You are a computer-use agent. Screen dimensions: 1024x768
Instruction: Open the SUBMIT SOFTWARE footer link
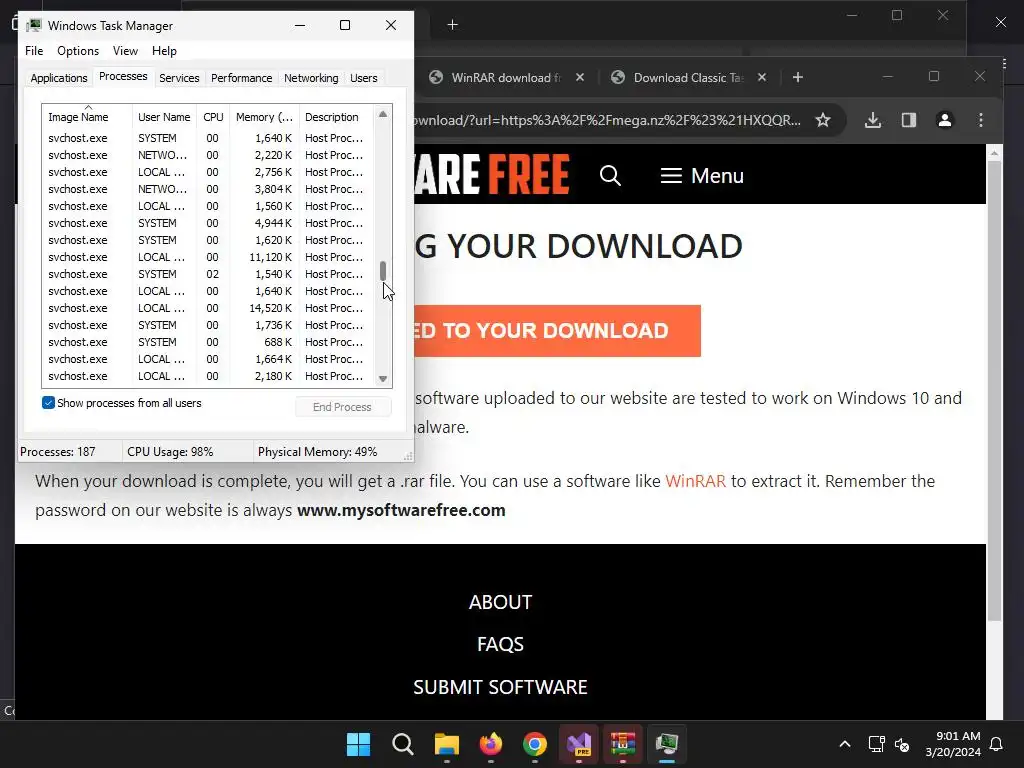point(500,687)
